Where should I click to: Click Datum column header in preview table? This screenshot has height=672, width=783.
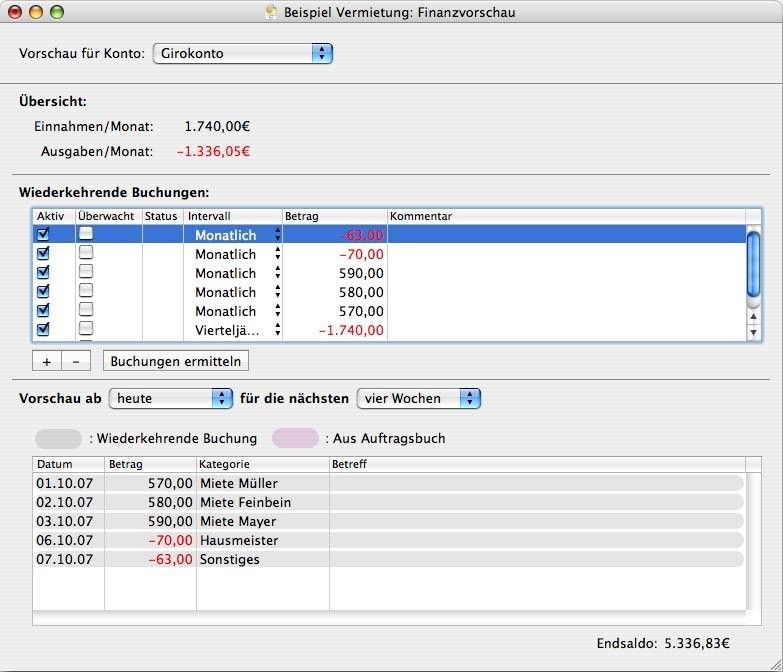(x=68, y=464)
